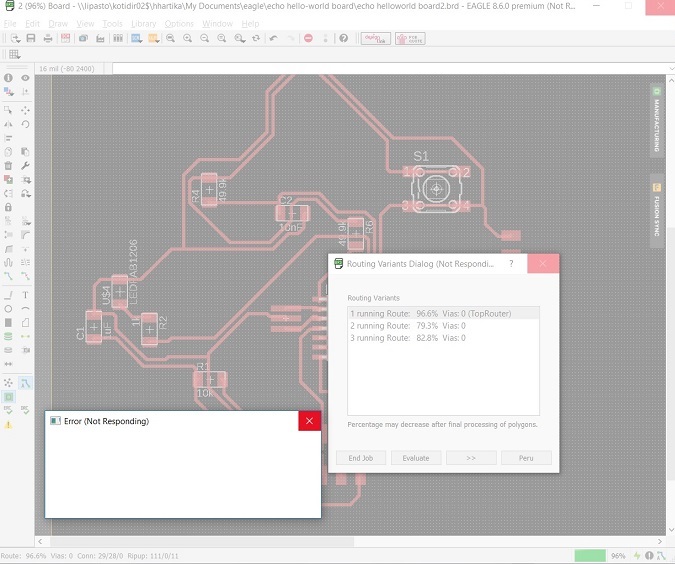This screenshot has width=675, height=564.
Task: Click the Print toolbar icon
Action: coord(48,38)
